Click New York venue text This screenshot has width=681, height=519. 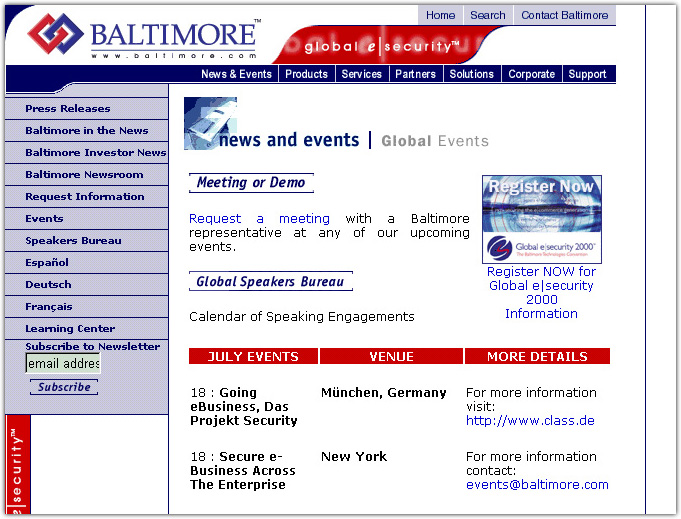354,456
